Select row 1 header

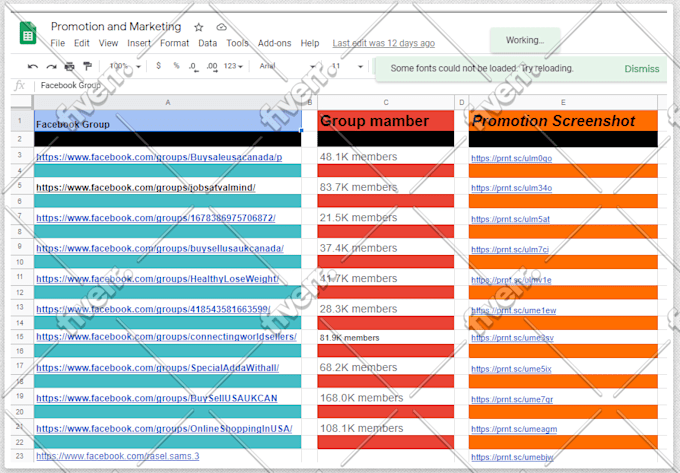coord(20,121)
